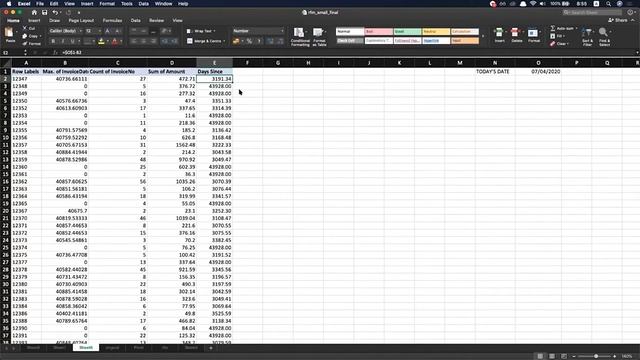Click the Home icon in the title bar

(x=34, y=13)
